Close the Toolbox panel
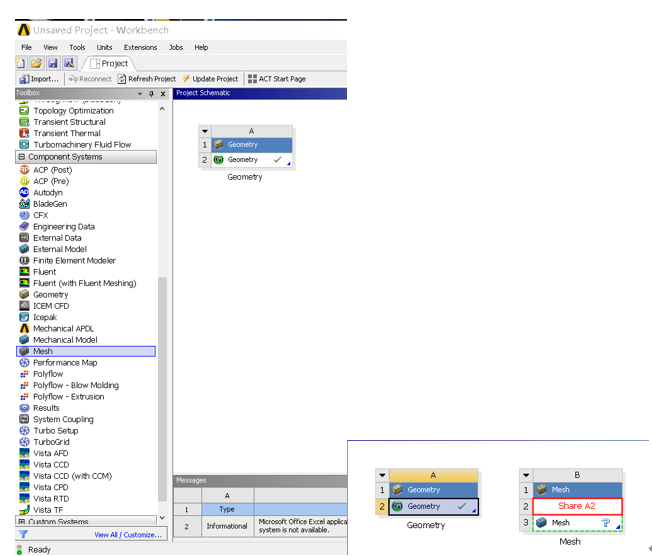652x556 pixels. (163, 94)
